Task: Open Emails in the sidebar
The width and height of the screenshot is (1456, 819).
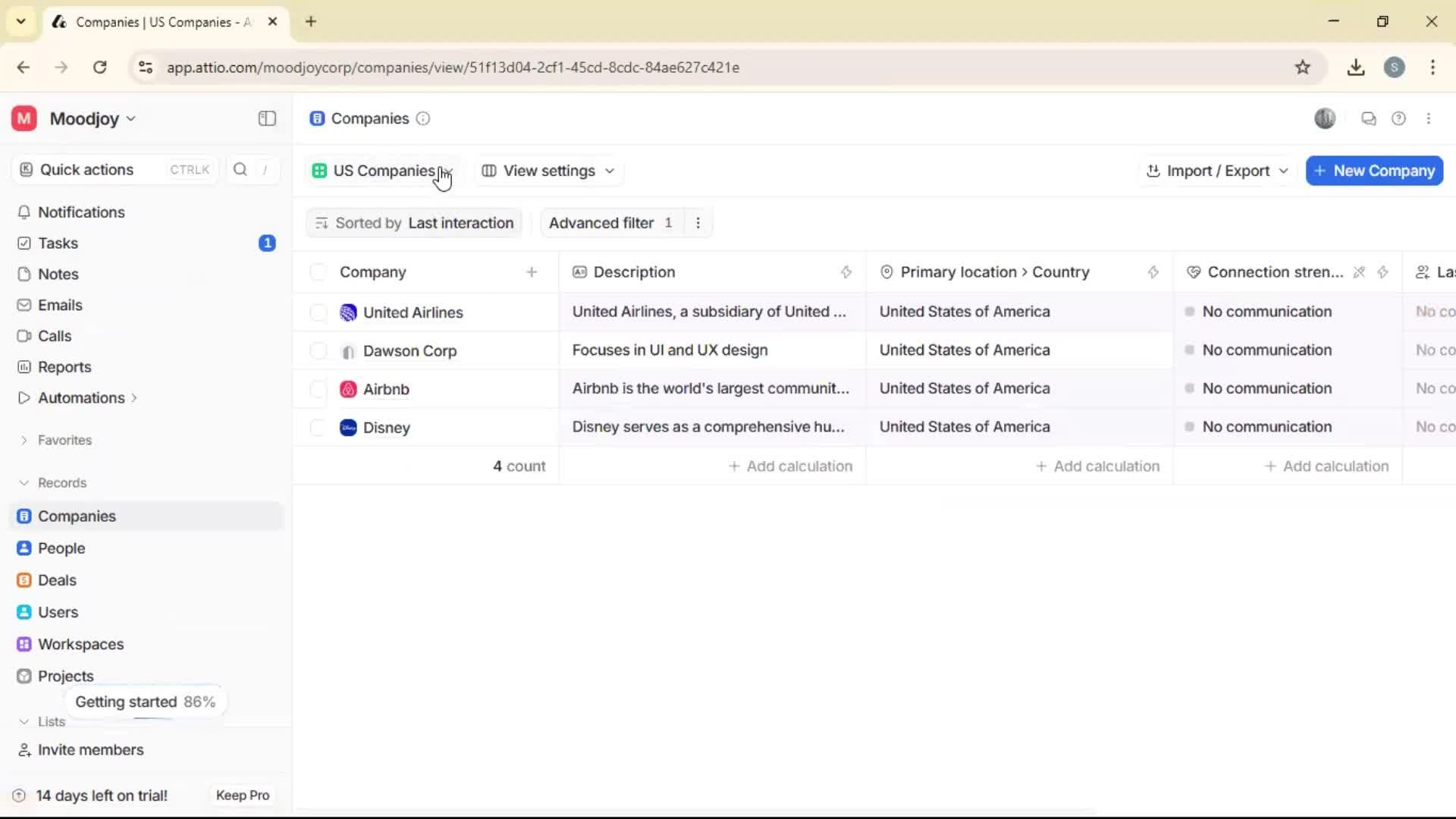Action: [x=60, y=306]
